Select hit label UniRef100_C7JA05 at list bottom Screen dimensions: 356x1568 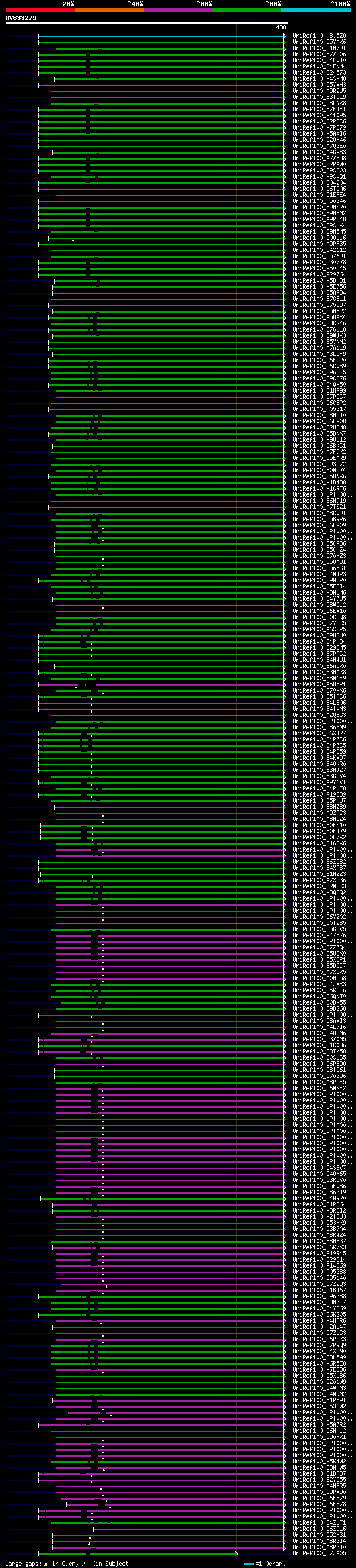319,1553
